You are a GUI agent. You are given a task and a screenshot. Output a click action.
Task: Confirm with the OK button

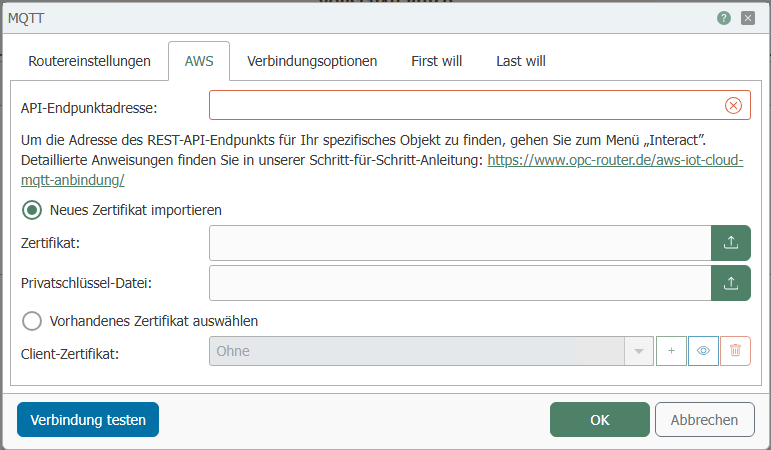[x=599, y=420]
